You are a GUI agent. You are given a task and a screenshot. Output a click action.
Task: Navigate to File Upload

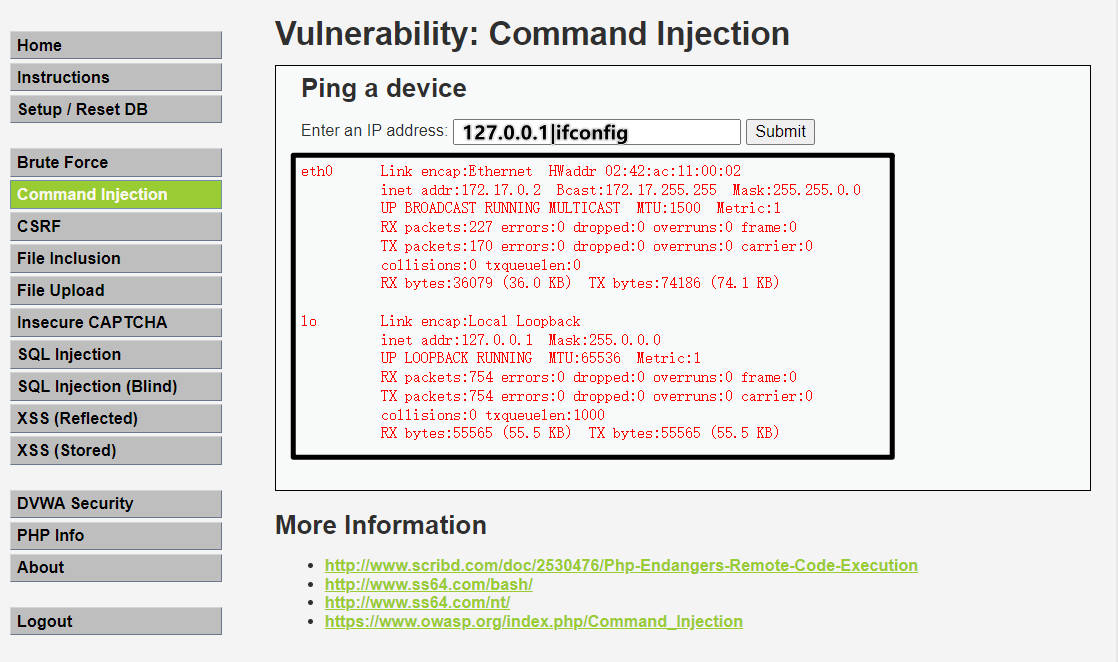[x=116, y=290]
